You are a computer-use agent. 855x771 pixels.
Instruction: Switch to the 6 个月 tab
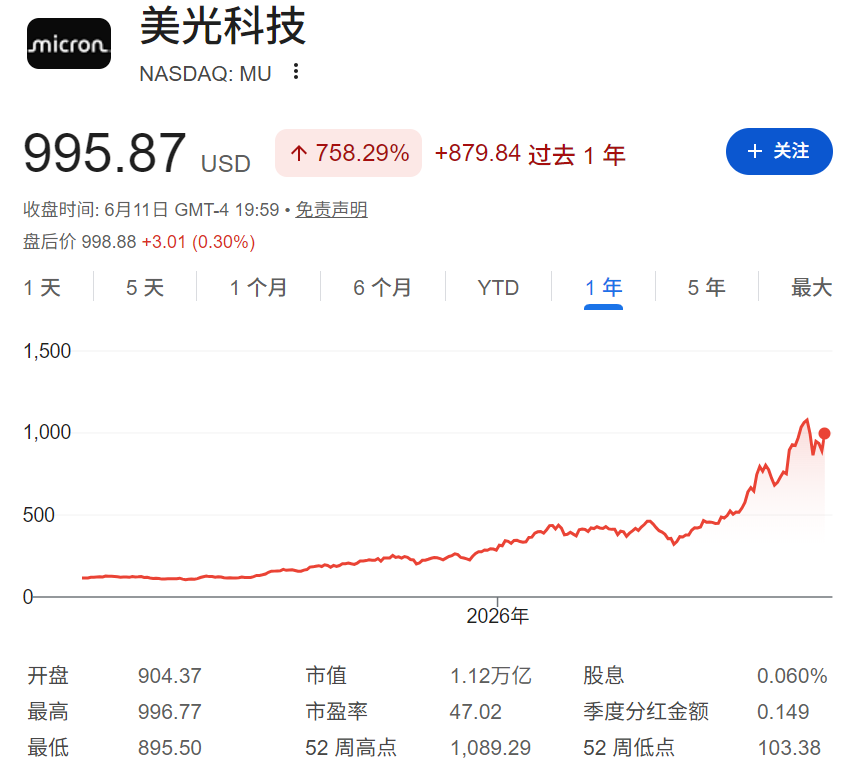[x=382, y=287]
